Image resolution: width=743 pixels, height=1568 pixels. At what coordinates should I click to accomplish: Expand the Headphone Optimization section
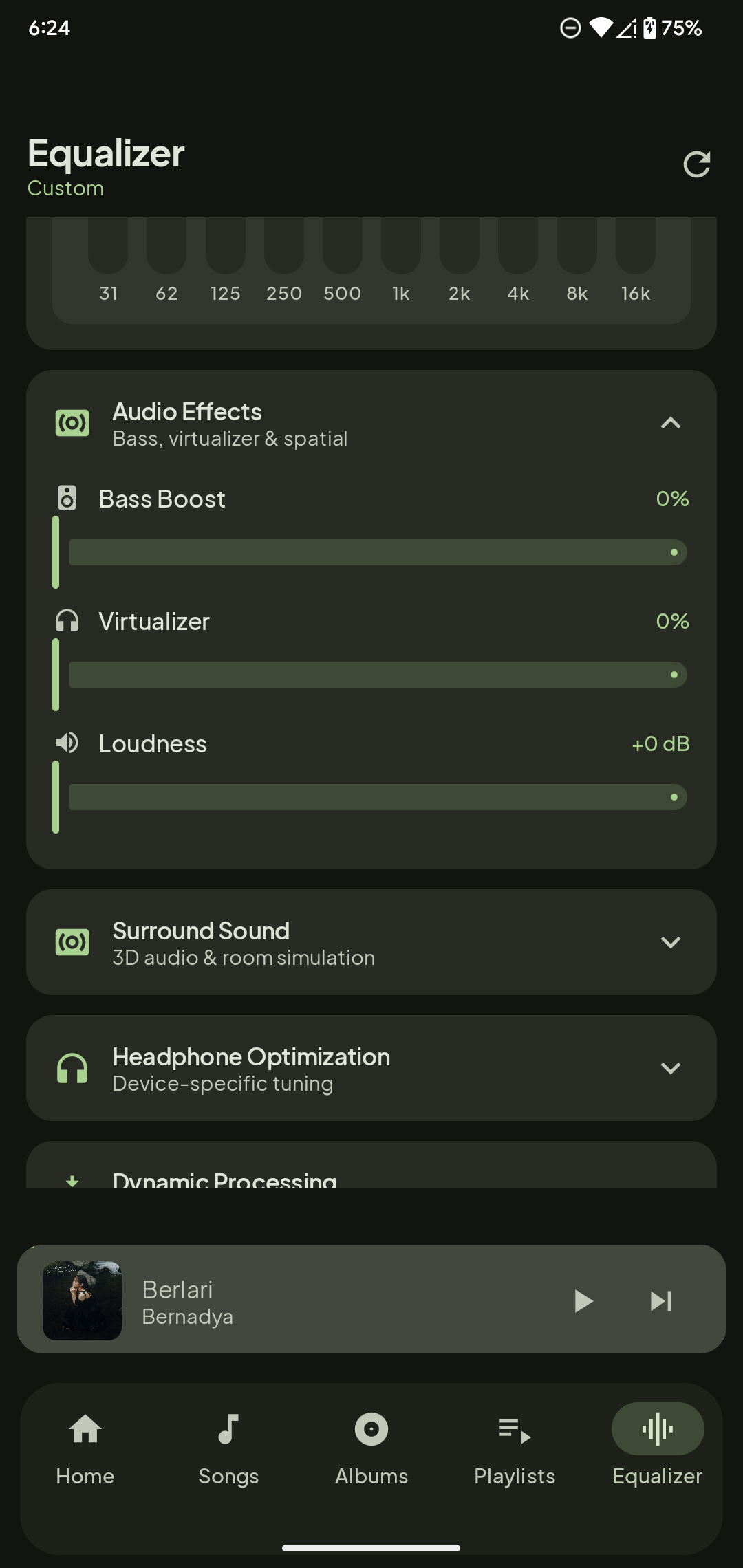[x=670, y=1068]
